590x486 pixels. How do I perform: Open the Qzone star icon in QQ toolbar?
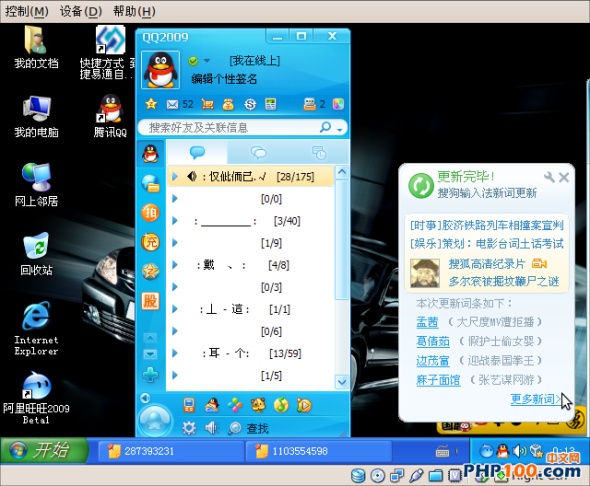(x=151, y=104)
